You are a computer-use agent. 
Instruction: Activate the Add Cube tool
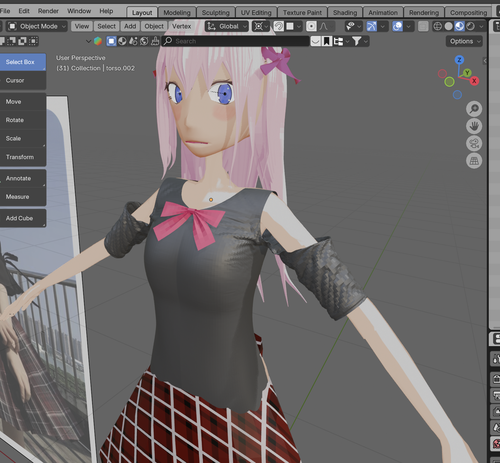click(23, 218)
